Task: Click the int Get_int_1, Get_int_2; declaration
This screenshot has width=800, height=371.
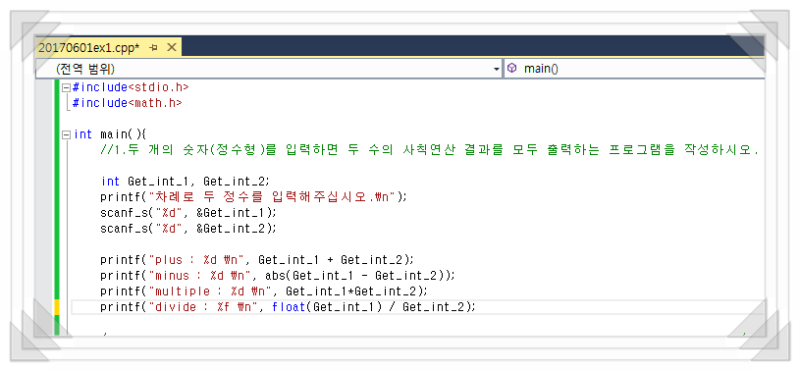Action: click(185, 182)
